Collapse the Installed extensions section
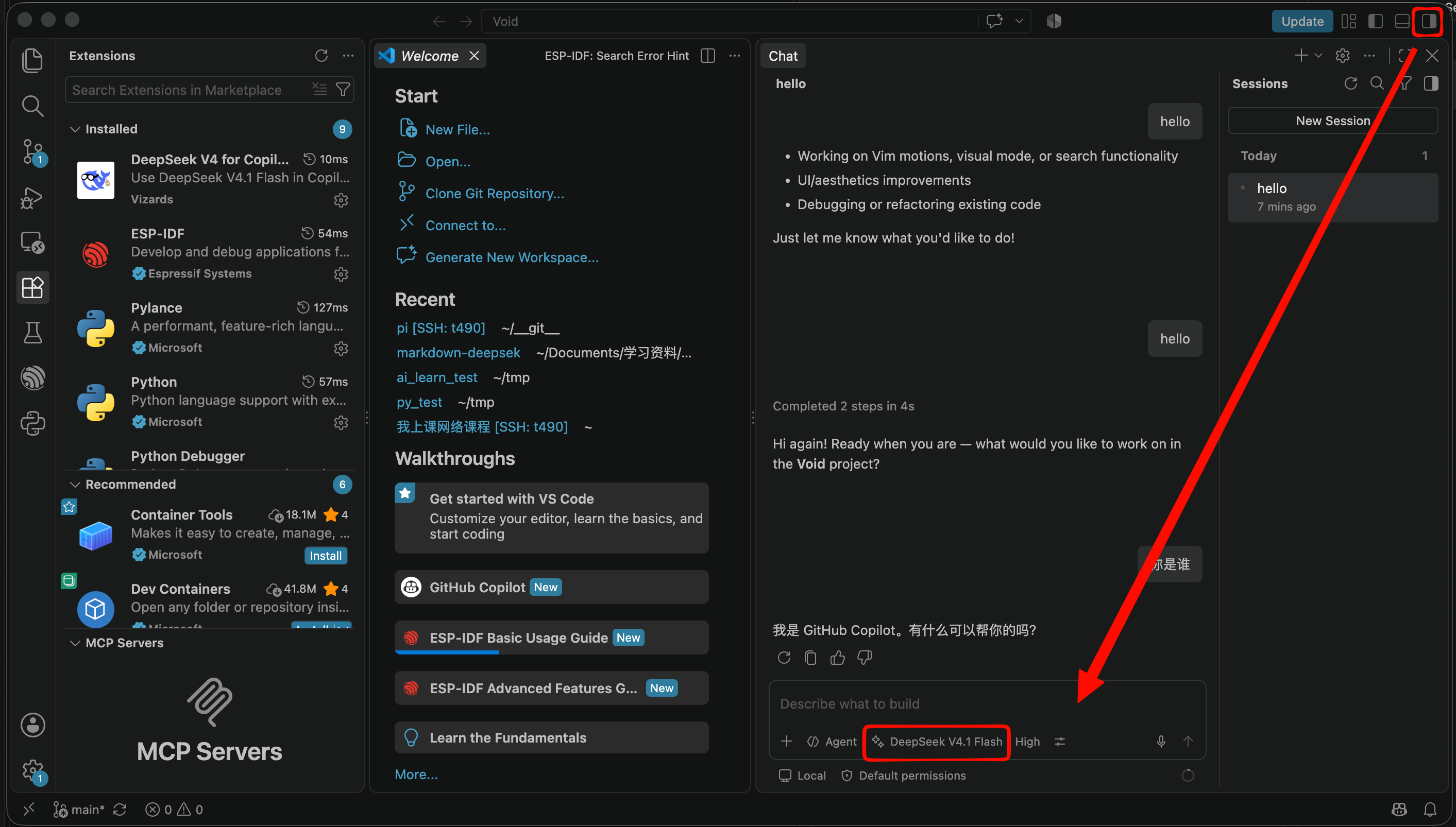 coord(74,129)
